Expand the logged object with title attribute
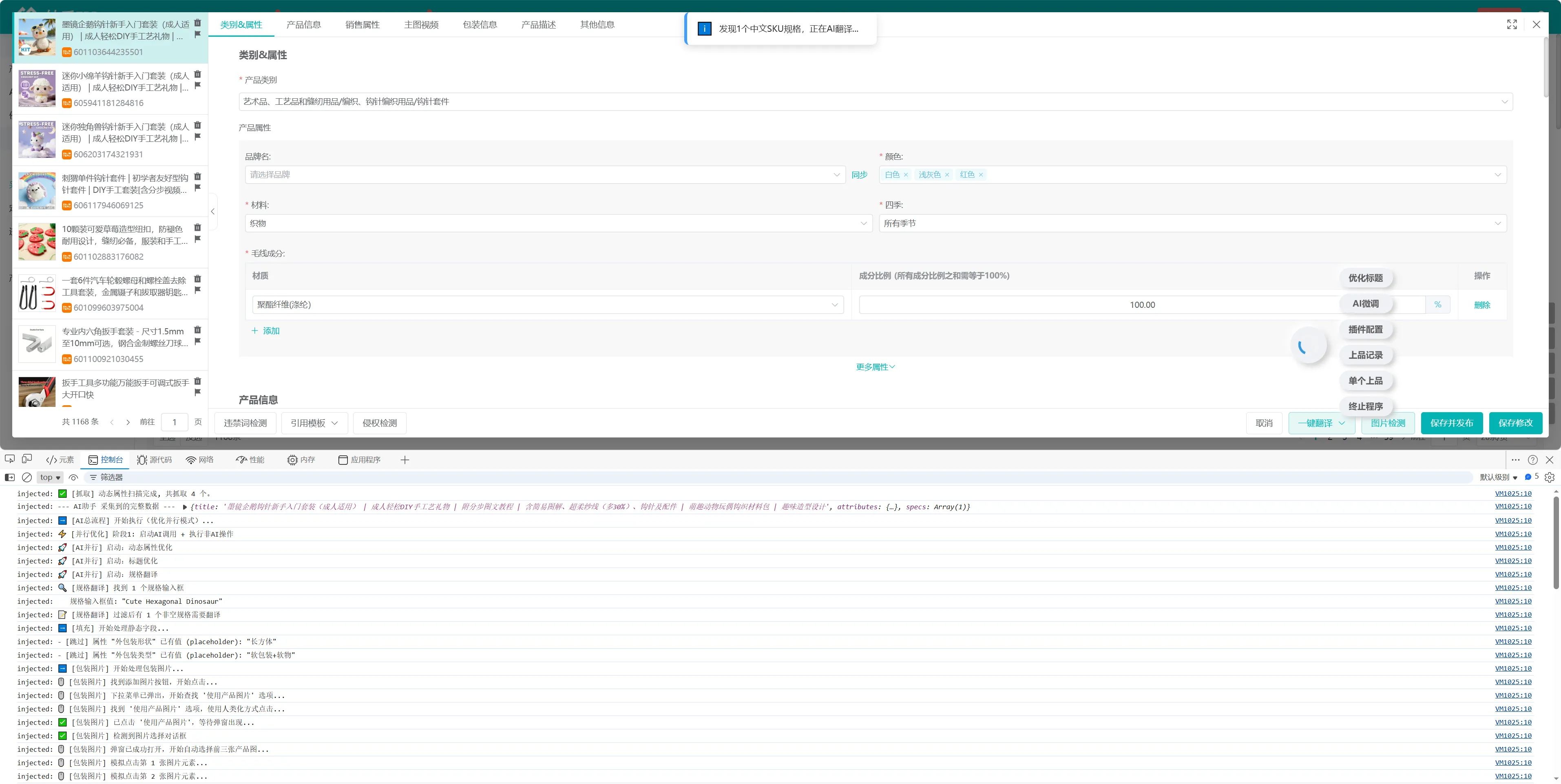Screen dimensions: 1561x784 pos(185,507)
